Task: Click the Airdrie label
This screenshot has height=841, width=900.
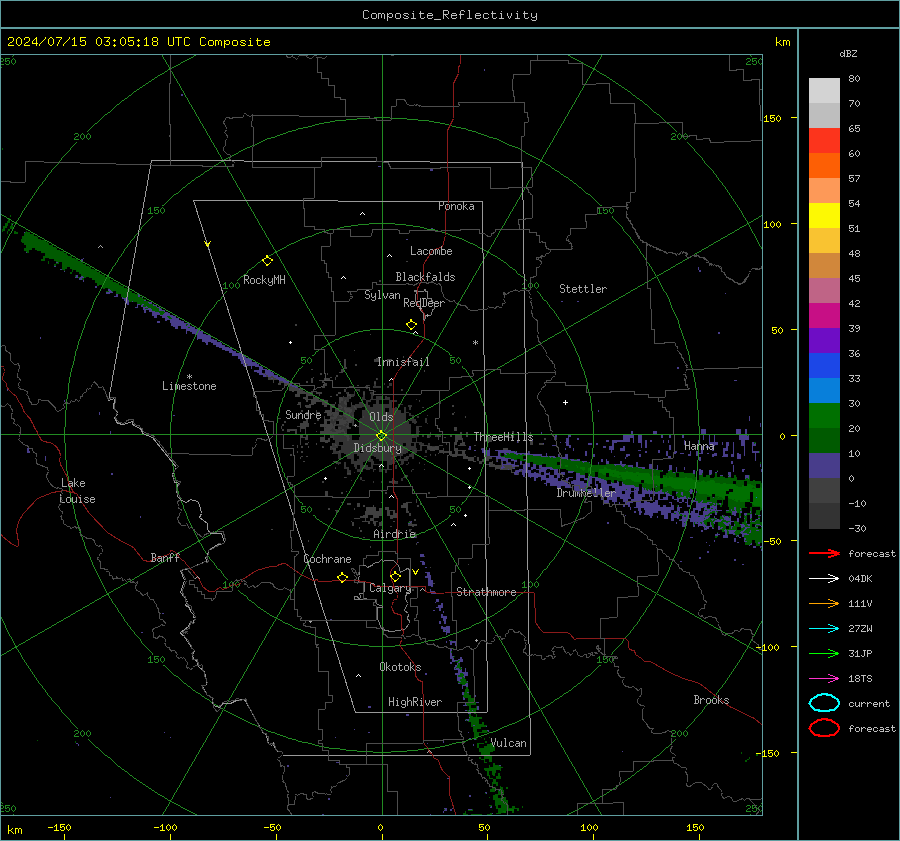Action: point(394,534)
